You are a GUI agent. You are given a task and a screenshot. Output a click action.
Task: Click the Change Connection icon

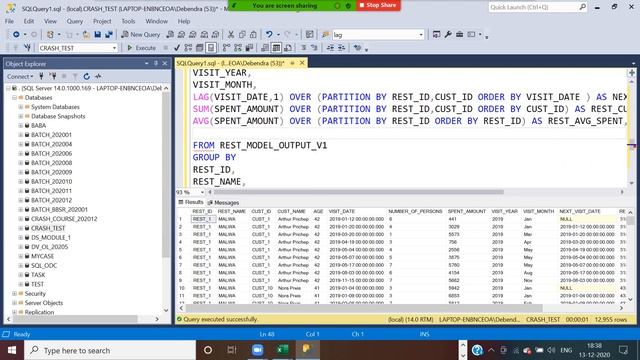27,48
